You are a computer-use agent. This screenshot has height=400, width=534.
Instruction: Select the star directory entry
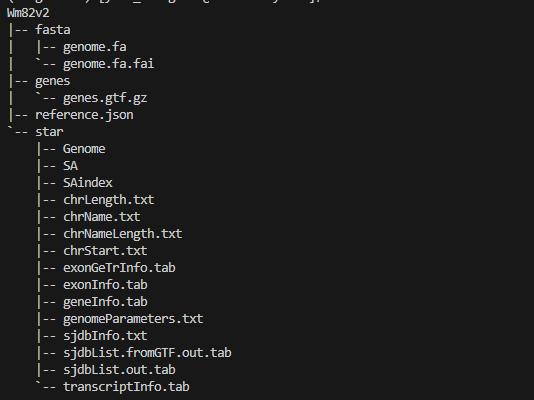(49, 132)
